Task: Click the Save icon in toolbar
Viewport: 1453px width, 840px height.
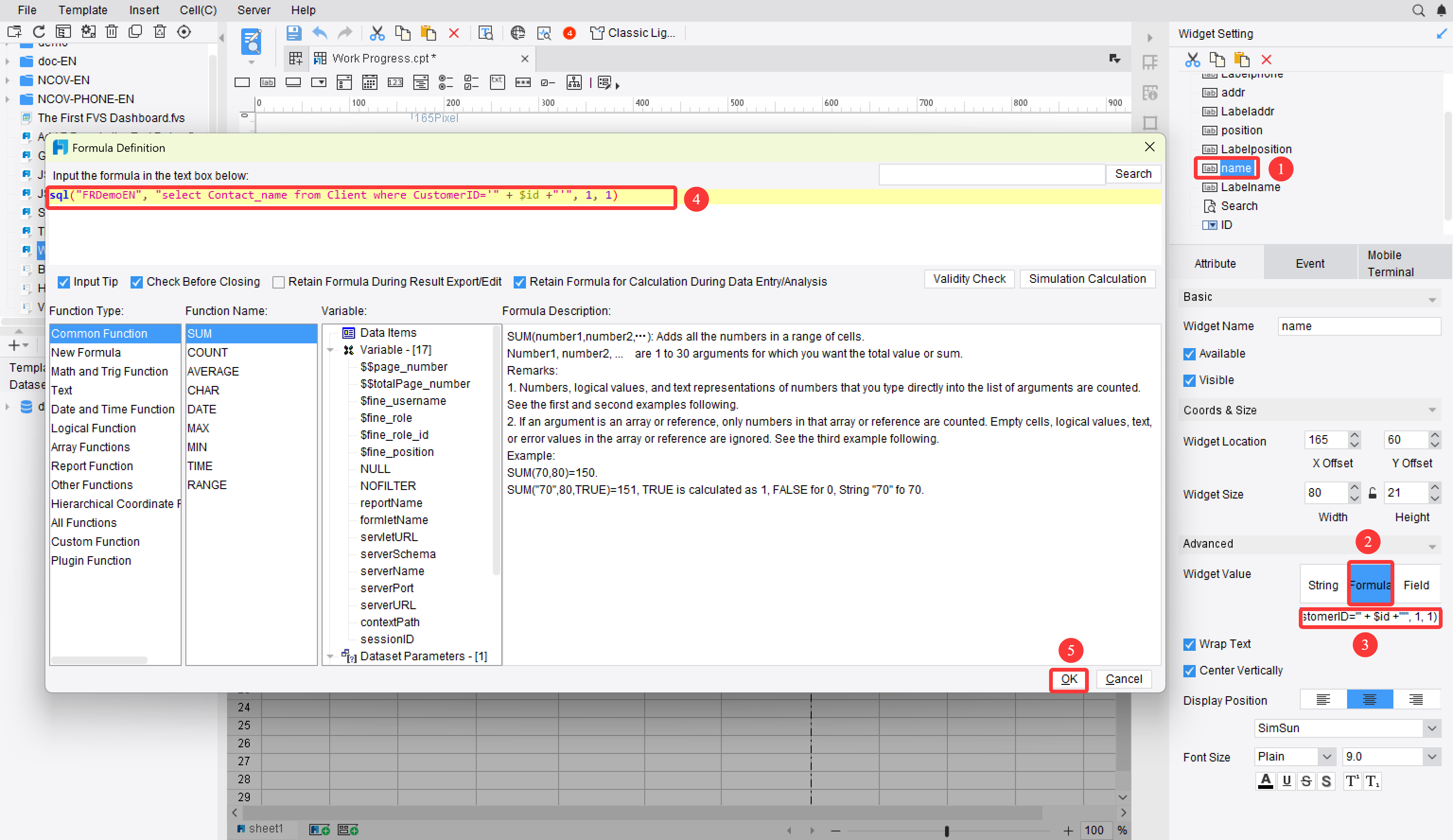Action: (x=293, y=33)
